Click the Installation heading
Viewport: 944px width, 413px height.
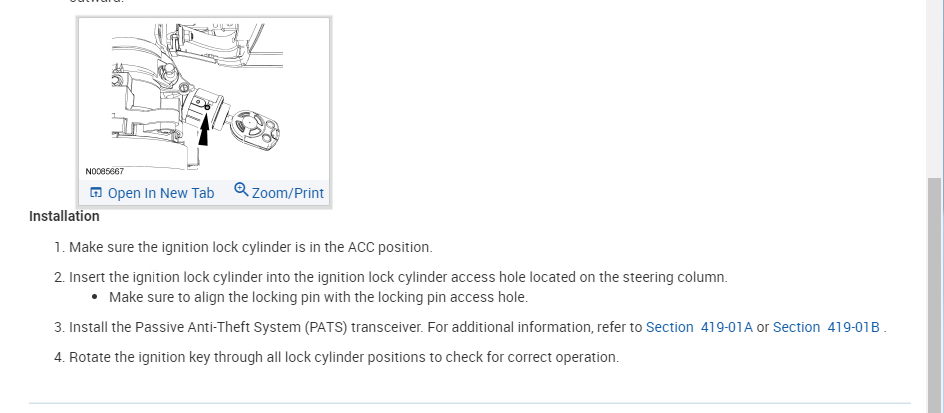tap(64, 216)
